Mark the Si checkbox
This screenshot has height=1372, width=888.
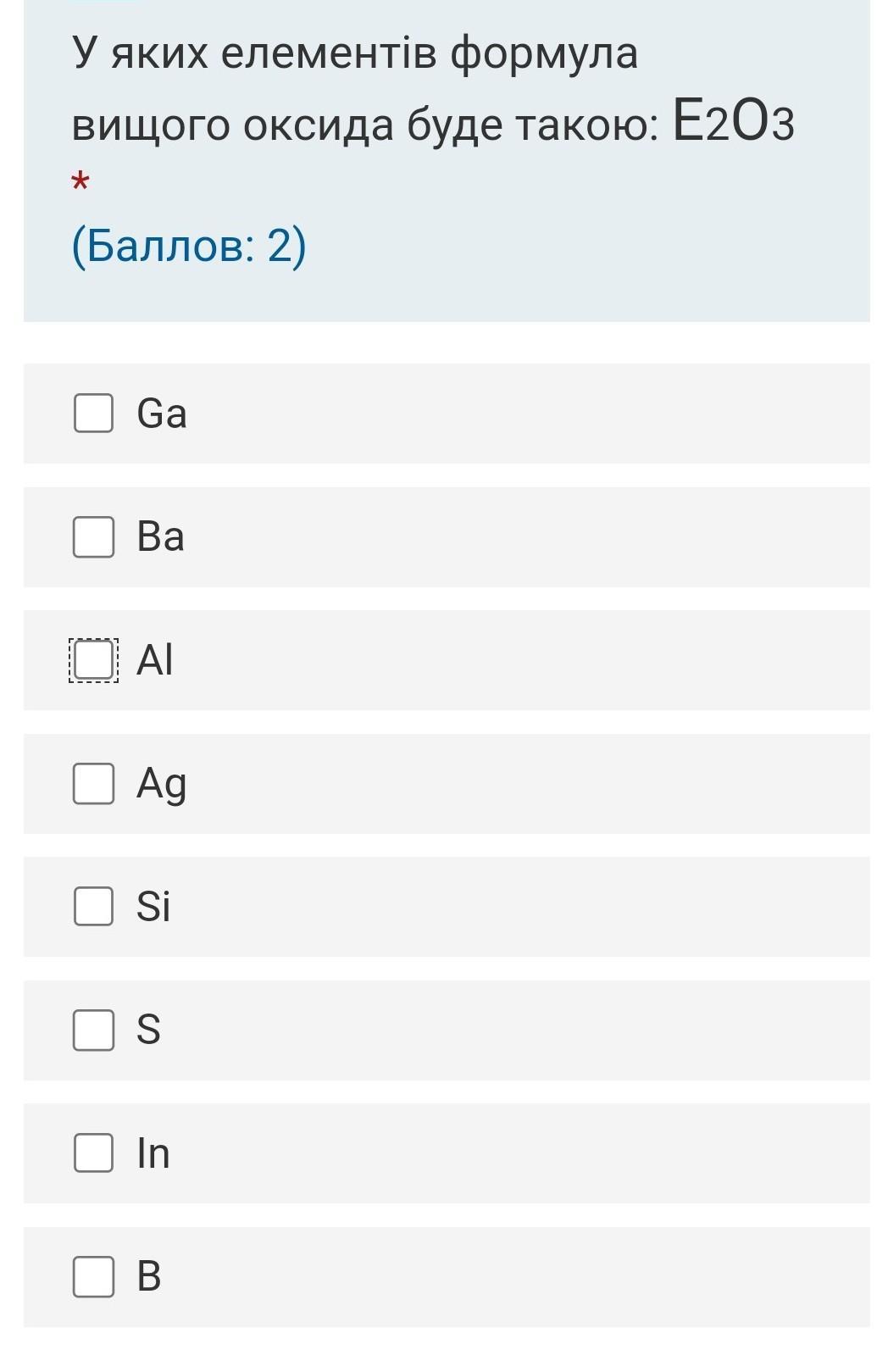(93, 907)
